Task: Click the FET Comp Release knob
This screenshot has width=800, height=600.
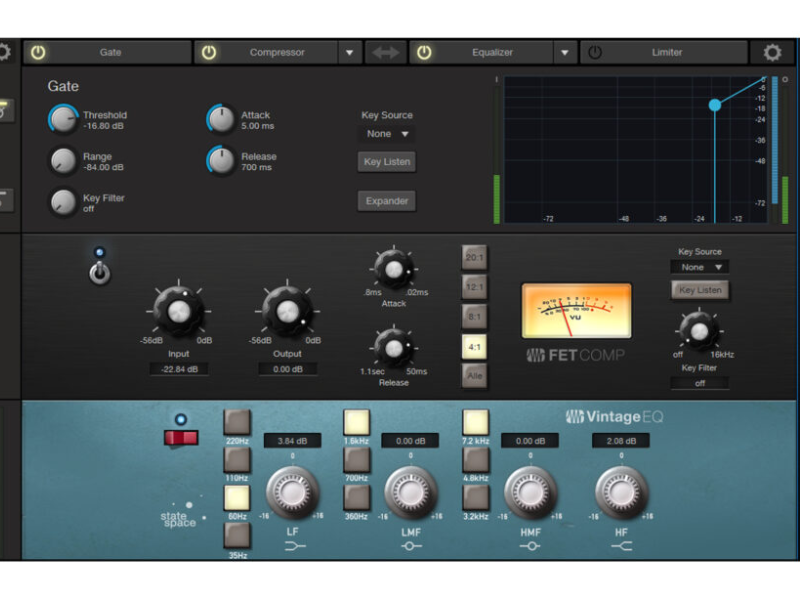Action: (393, 348)
